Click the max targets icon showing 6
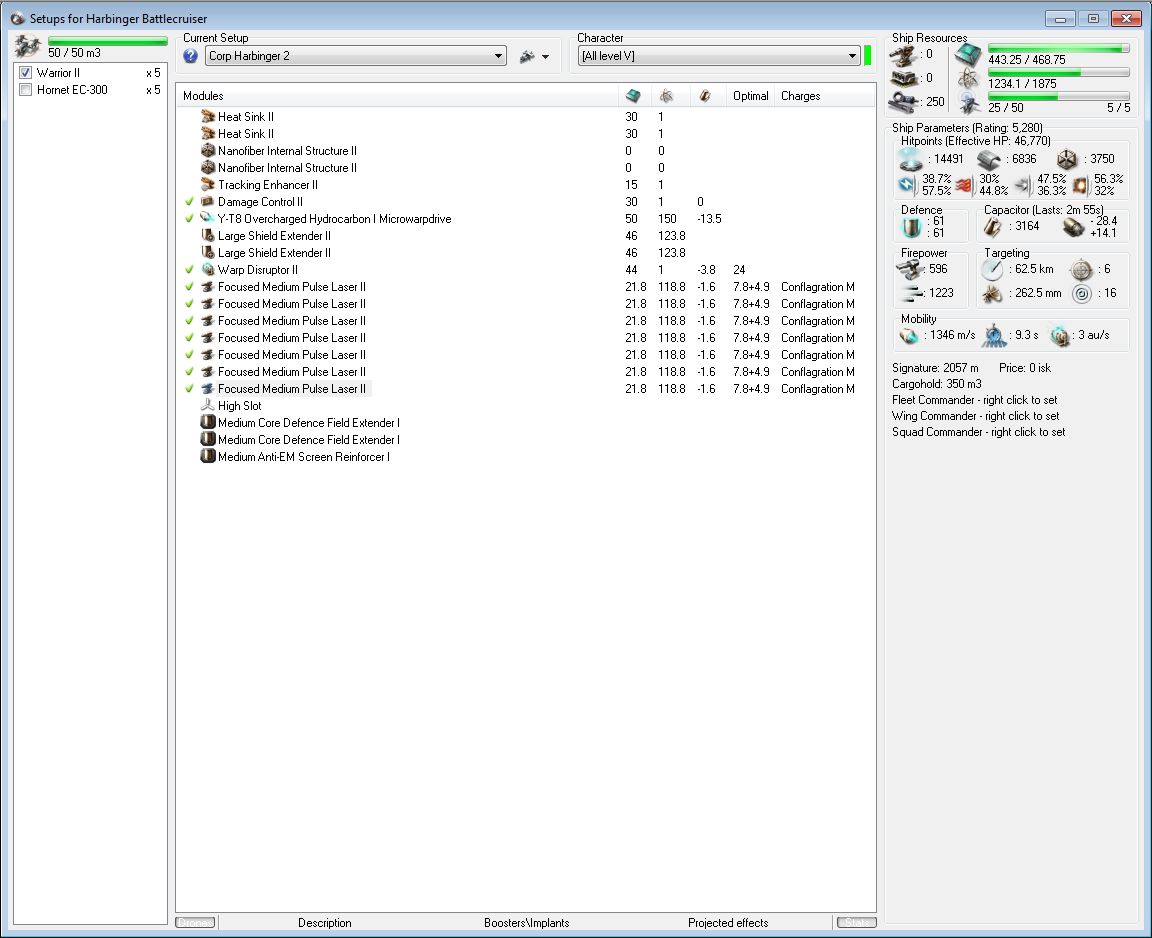Screen dimensions: 1152x938 pyautogui.click(x=1081, y=270)
